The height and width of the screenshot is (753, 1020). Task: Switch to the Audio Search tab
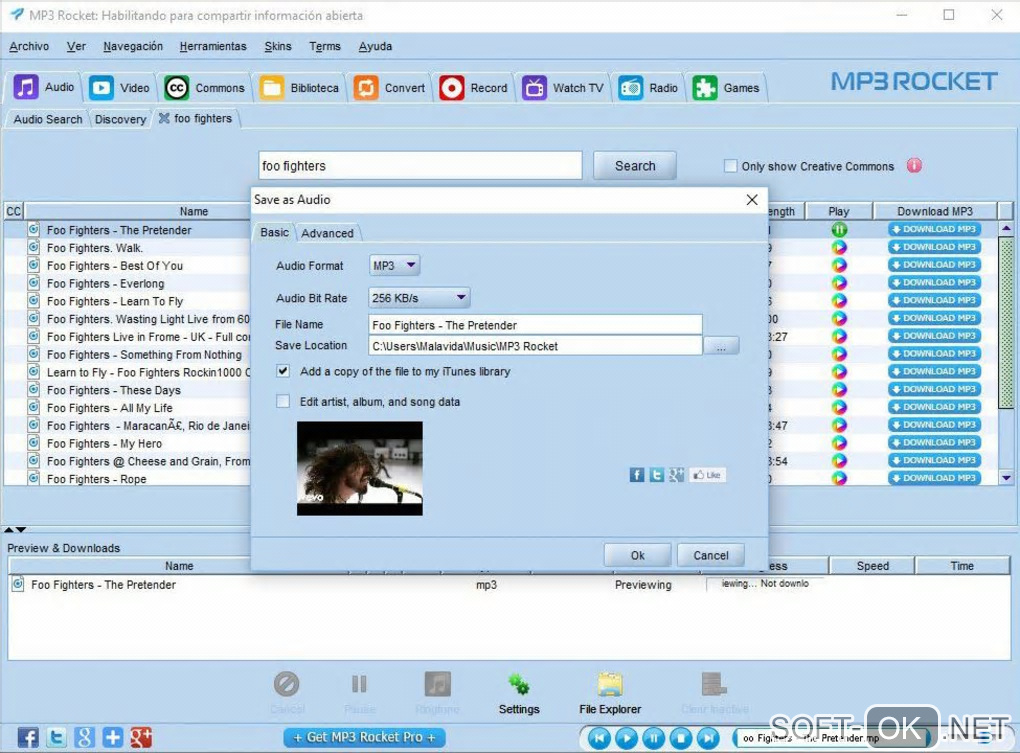click(x=47, y=119)
